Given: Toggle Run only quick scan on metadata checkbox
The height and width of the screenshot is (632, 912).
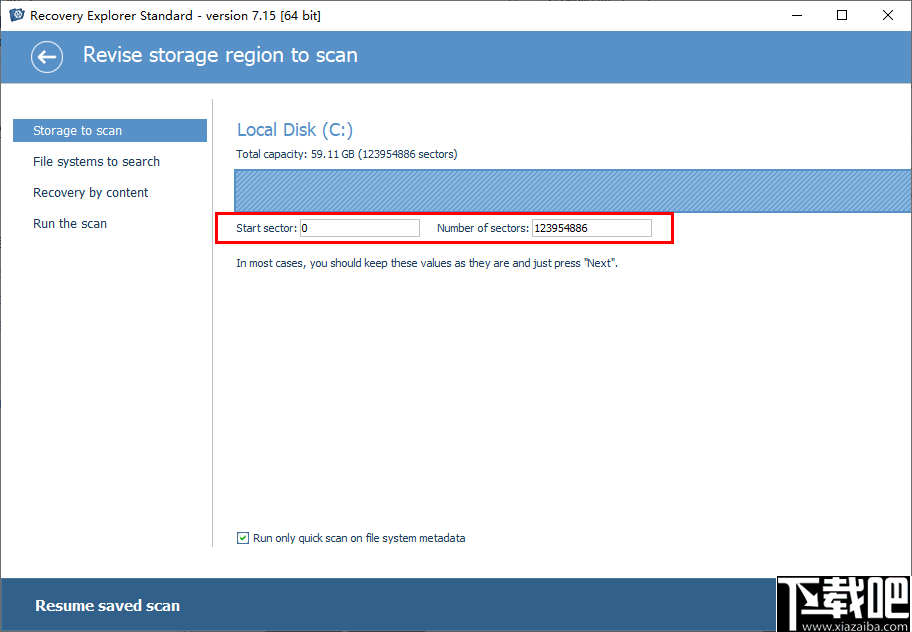Looking at the screenshot, I should pos(243,538).
